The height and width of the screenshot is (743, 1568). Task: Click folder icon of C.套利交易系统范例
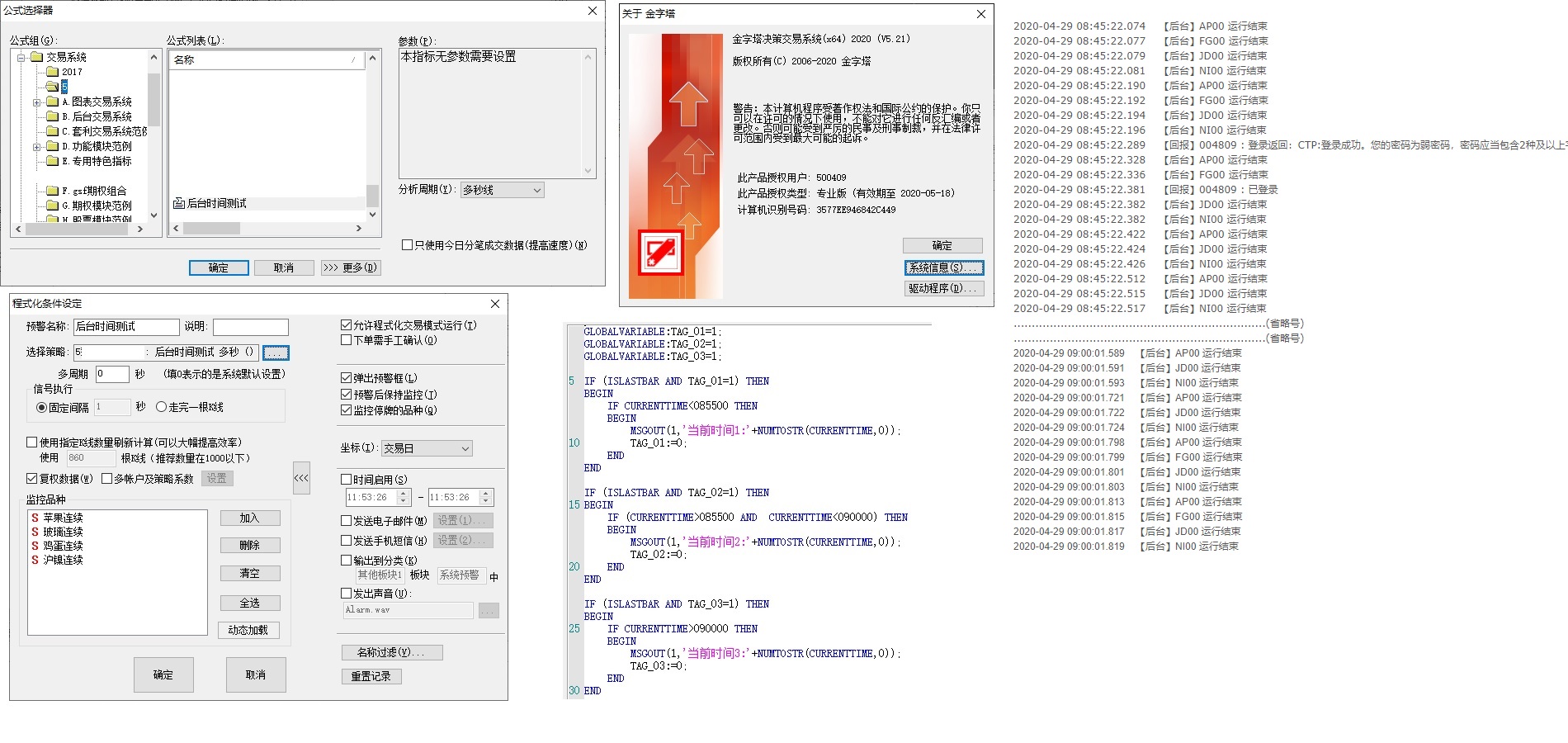pyautogui.click(x=52, y=131)
